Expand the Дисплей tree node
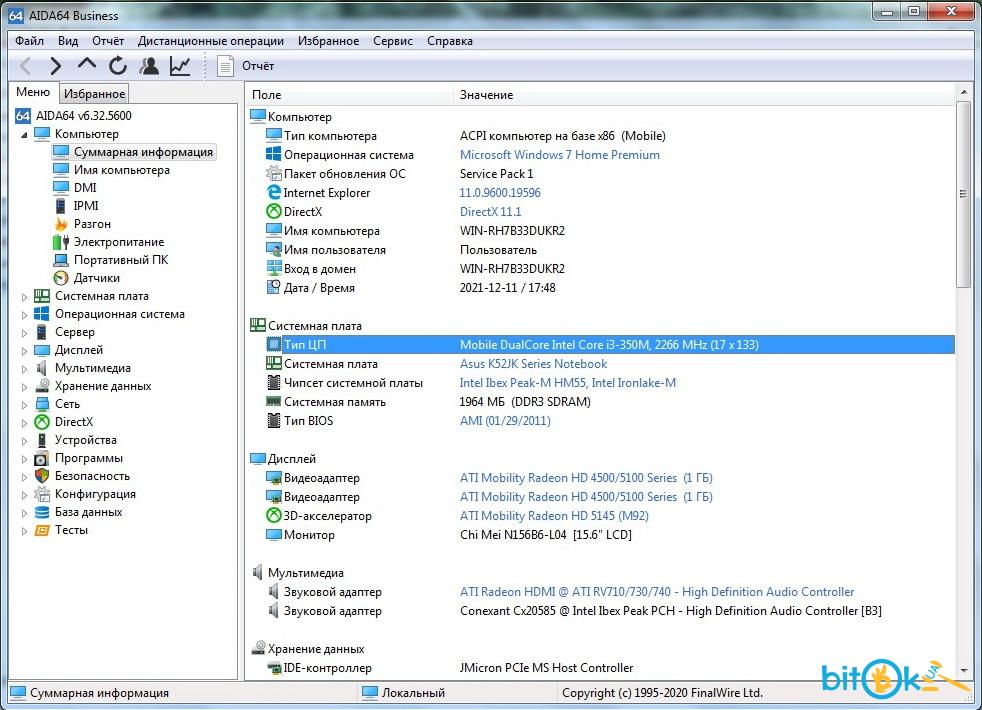The width and height of the screenshot is (982, 710). 24,351
